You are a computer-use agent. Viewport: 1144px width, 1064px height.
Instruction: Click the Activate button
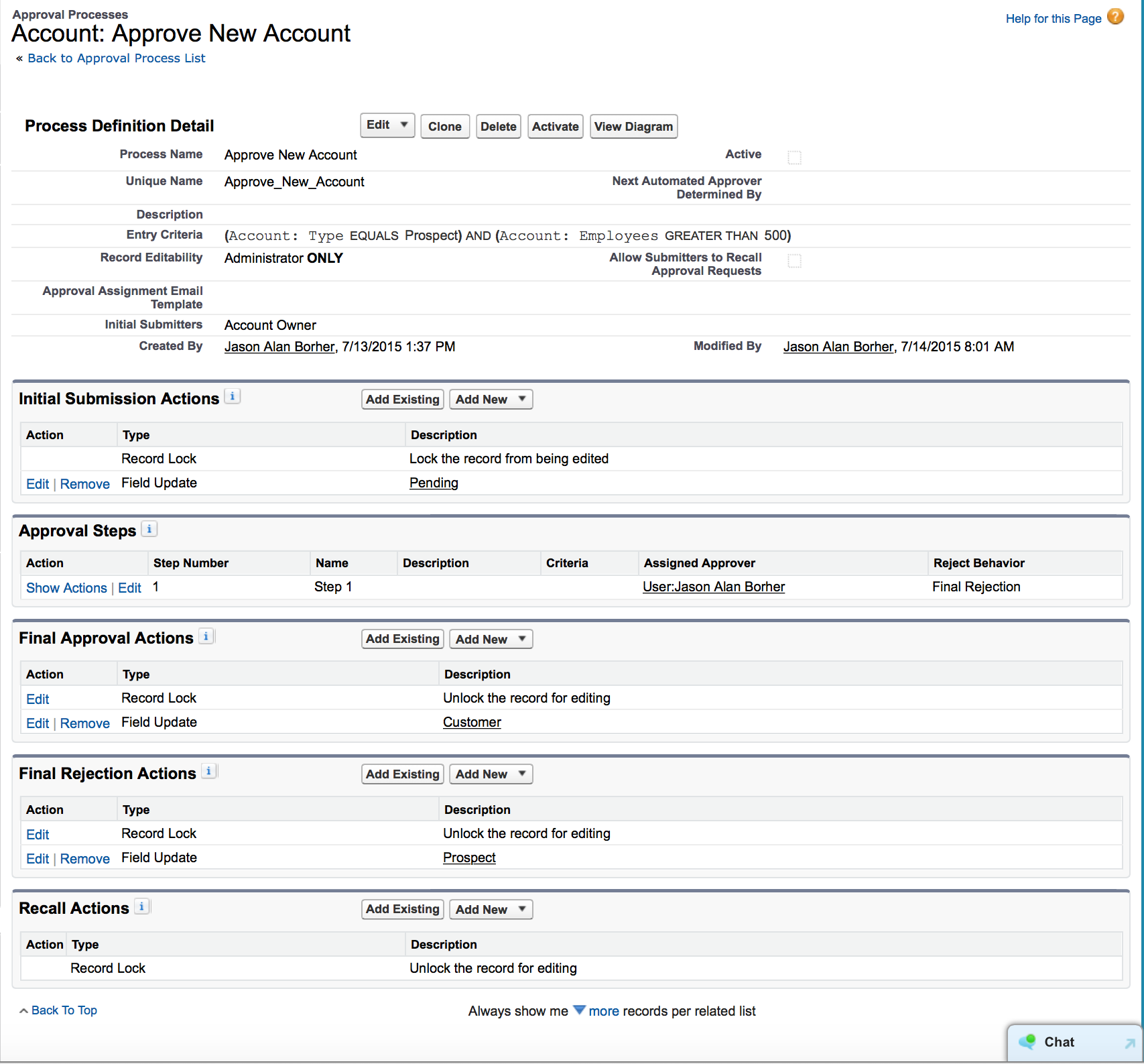(x=555, y=127)
